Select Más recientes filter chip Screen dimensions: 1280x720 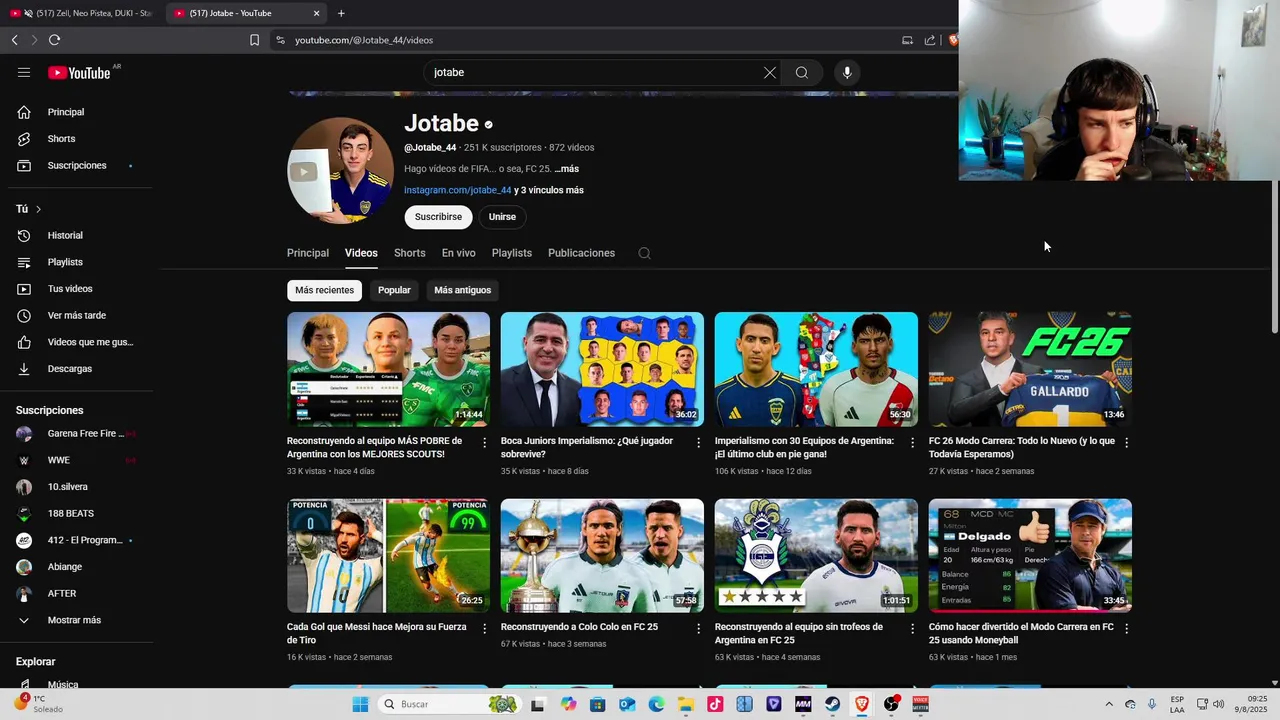(324, 290)
